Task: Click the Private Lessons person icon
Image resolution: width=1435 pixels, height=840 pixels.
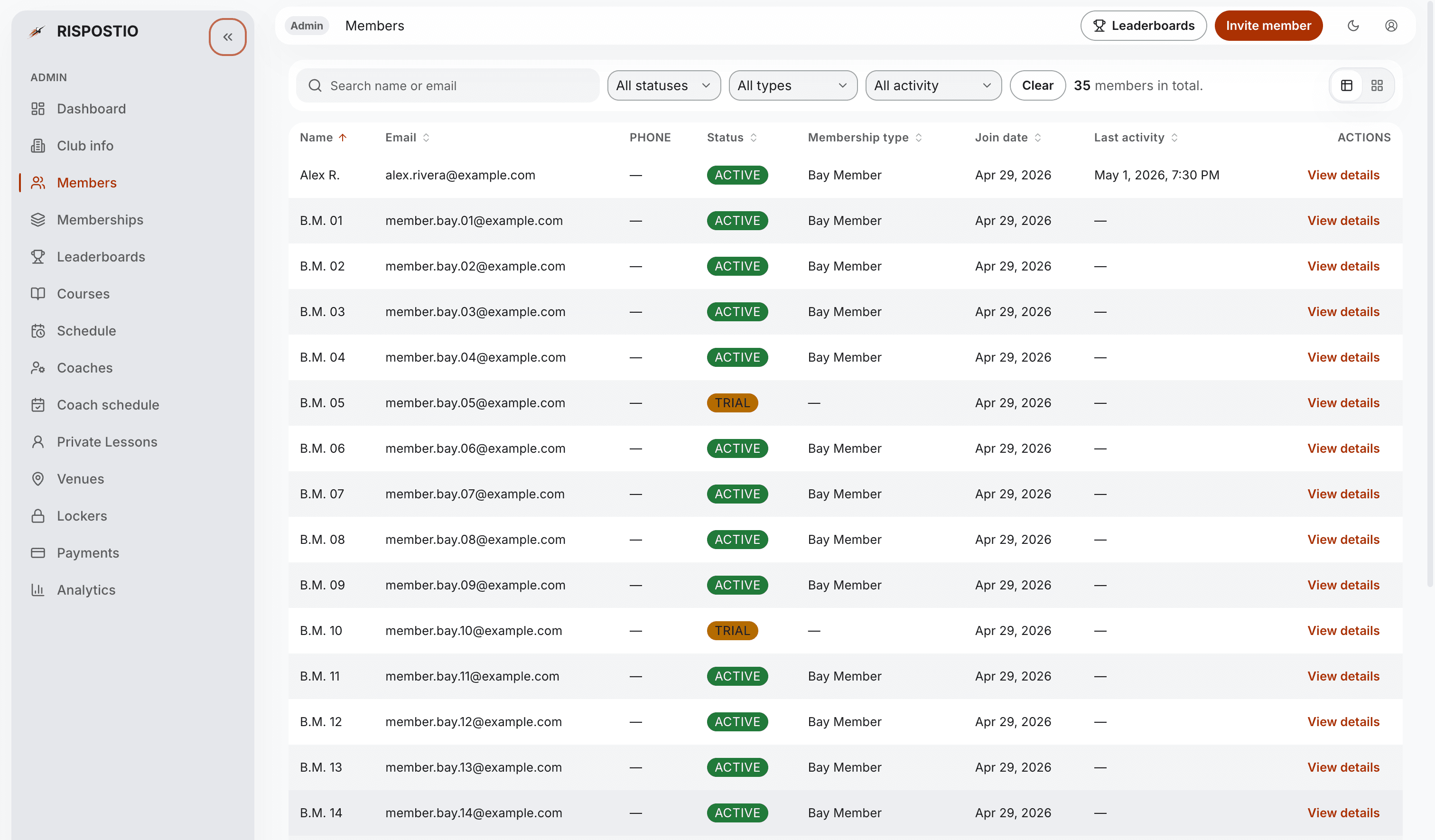Action: tap(37, 442)
